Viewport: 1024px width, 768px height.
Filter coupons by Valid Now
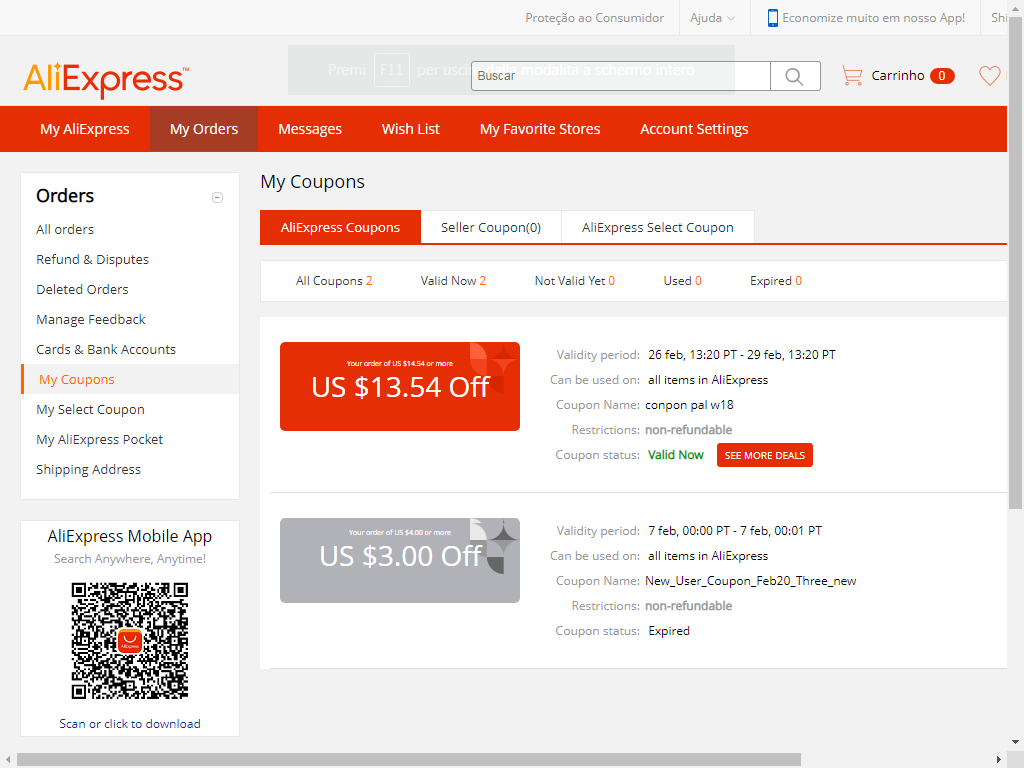(x=453, y=281)
